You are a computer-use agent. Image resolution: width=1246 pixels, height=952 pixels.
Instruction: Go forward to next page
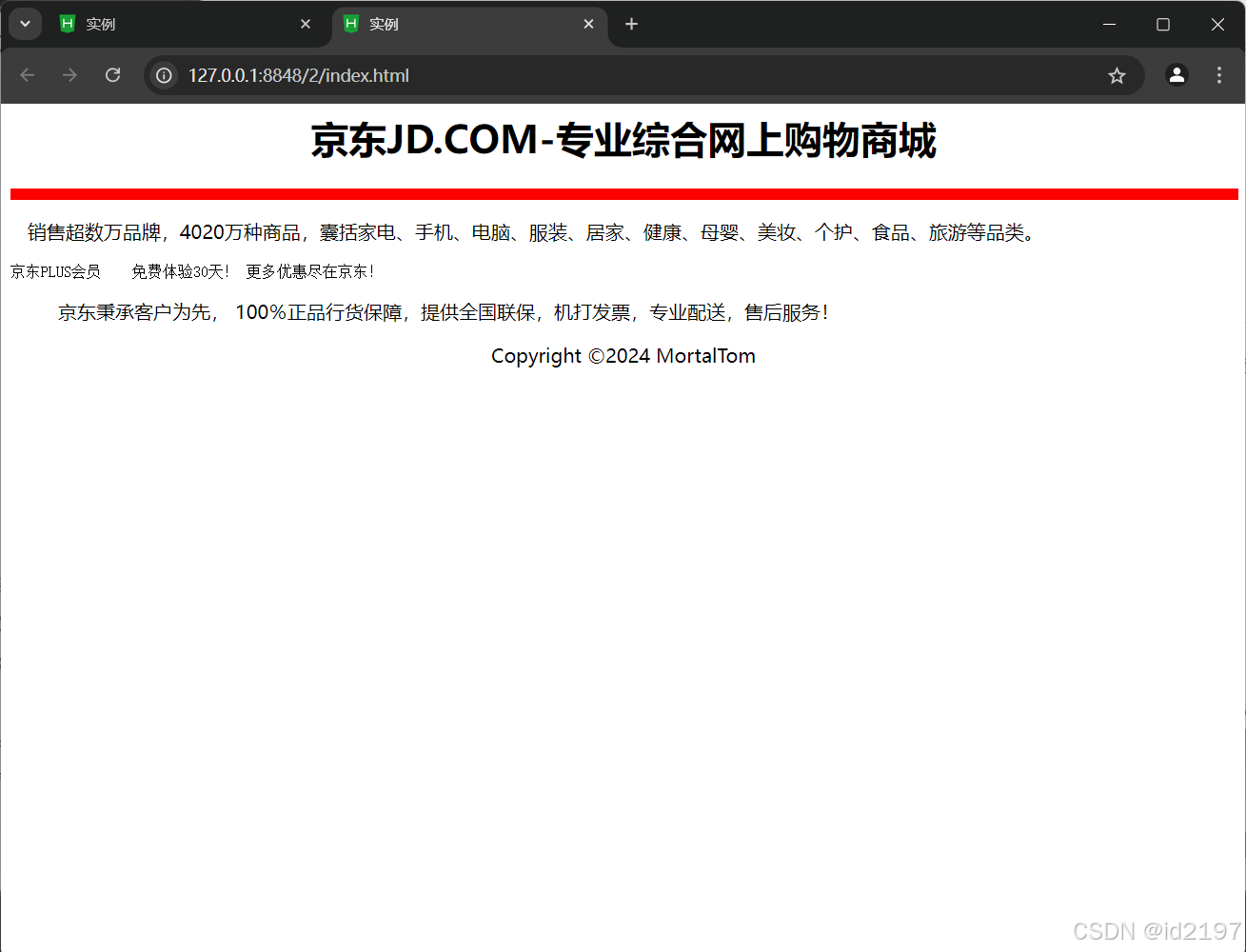point(69,75)
